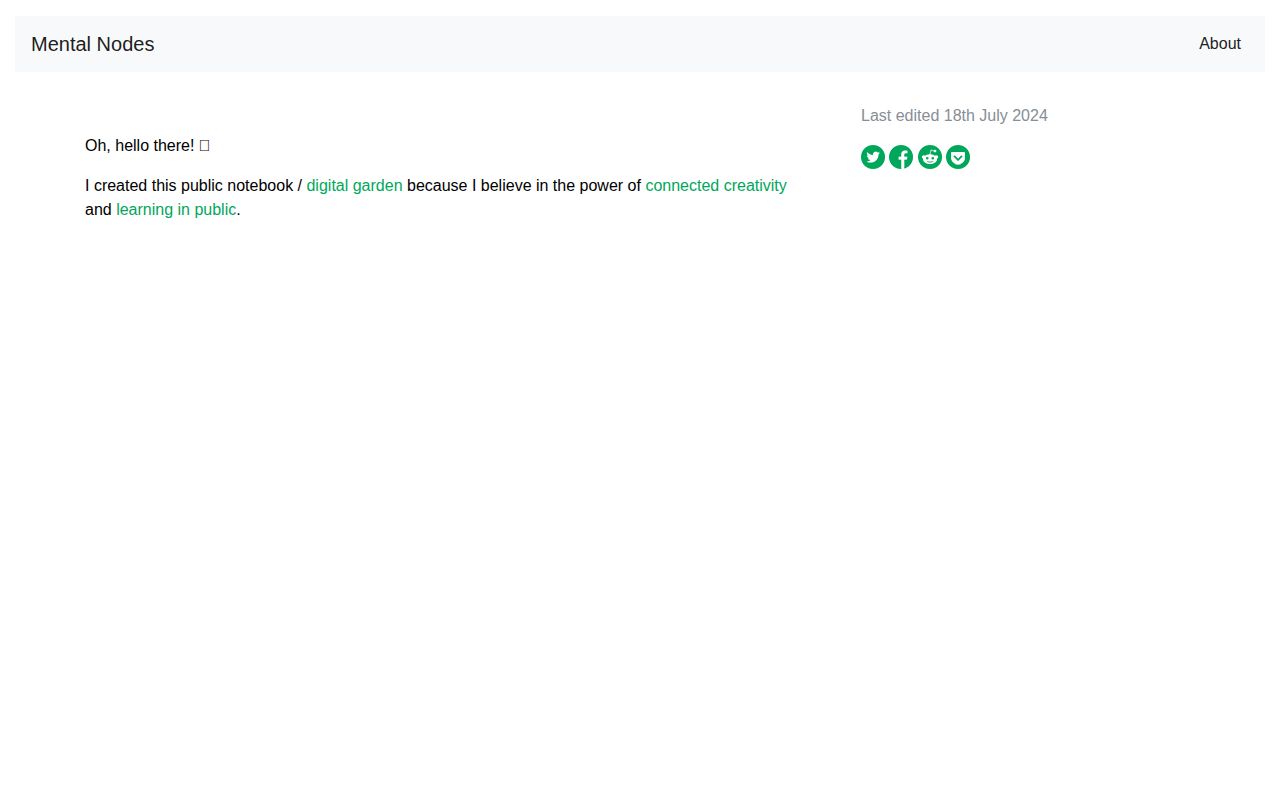Click text "because I believe in the power of"
The image size is (1280, 800).
[x=523, y=186]
